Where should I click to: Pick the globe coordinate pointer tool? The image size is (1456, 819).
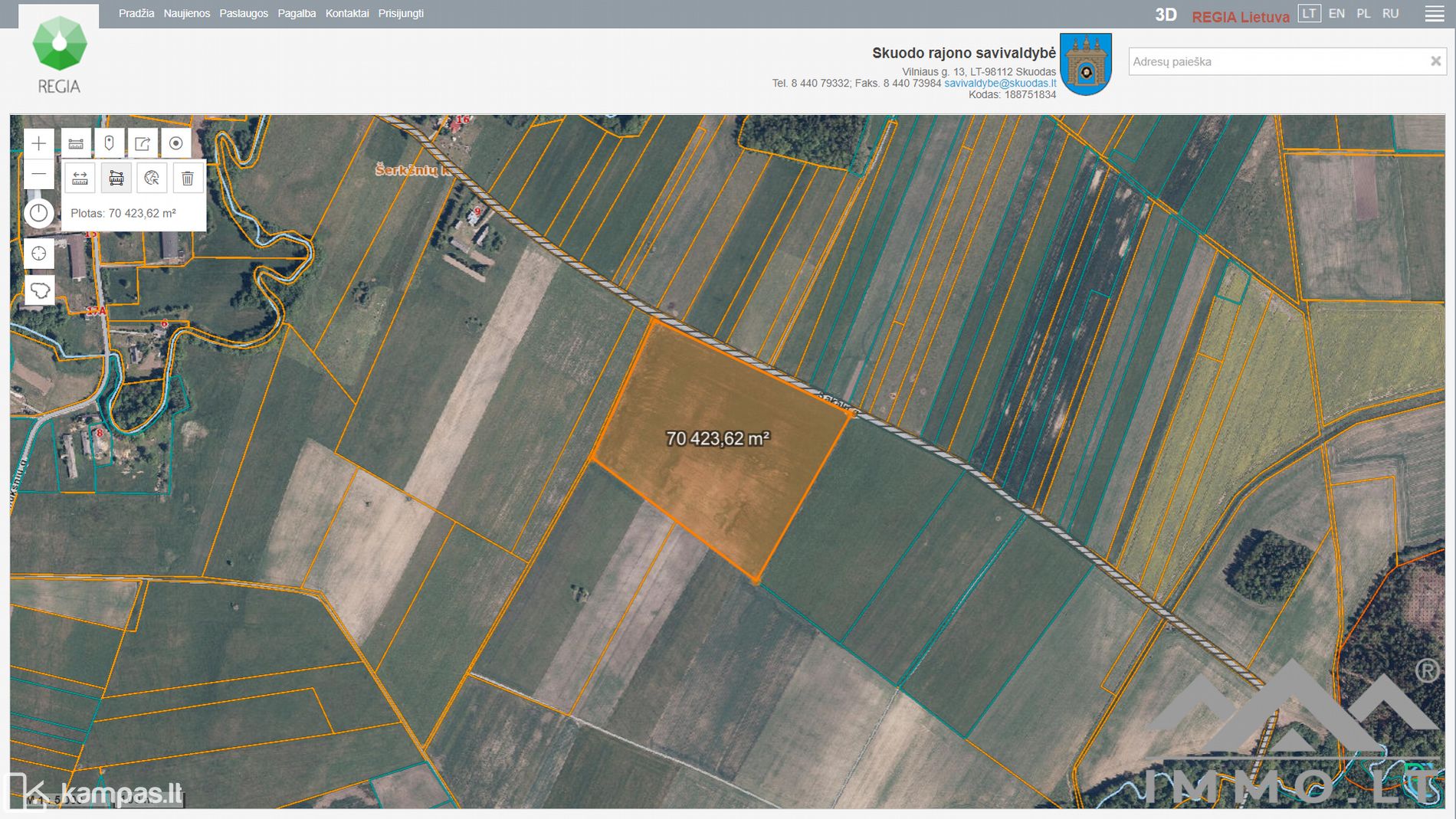pyautogui.click(x=152, y=179)
